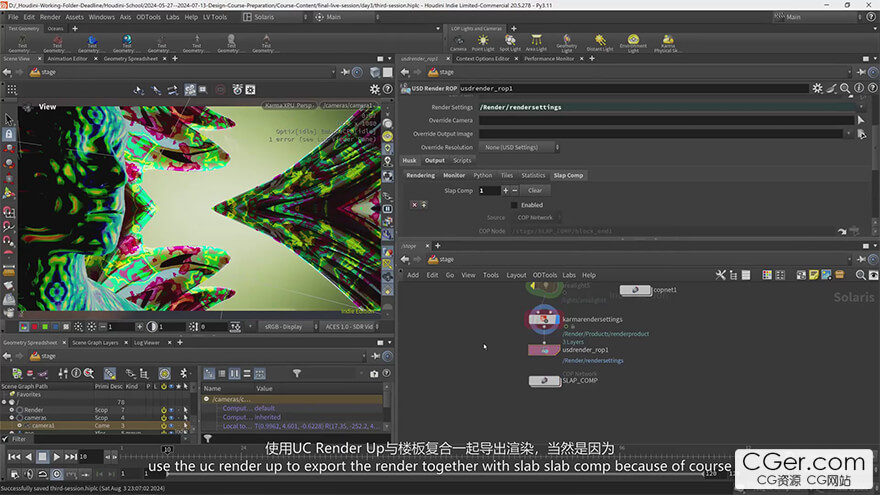Open viewport display options gear

(x=374, y=89)
